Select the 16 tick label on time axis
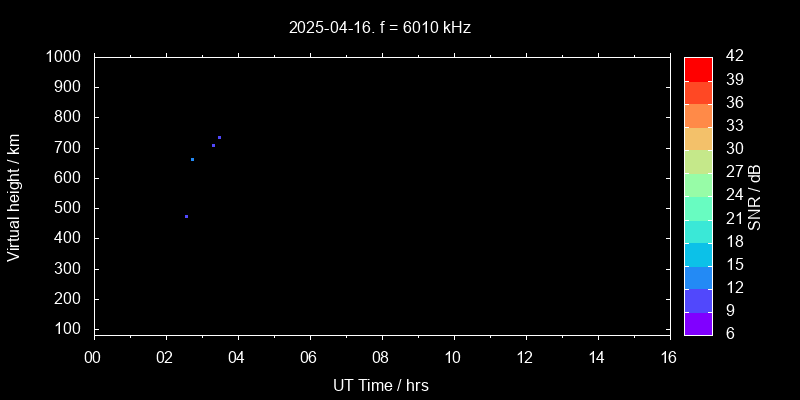The image size is (800, 400). [x=669, y=358]
